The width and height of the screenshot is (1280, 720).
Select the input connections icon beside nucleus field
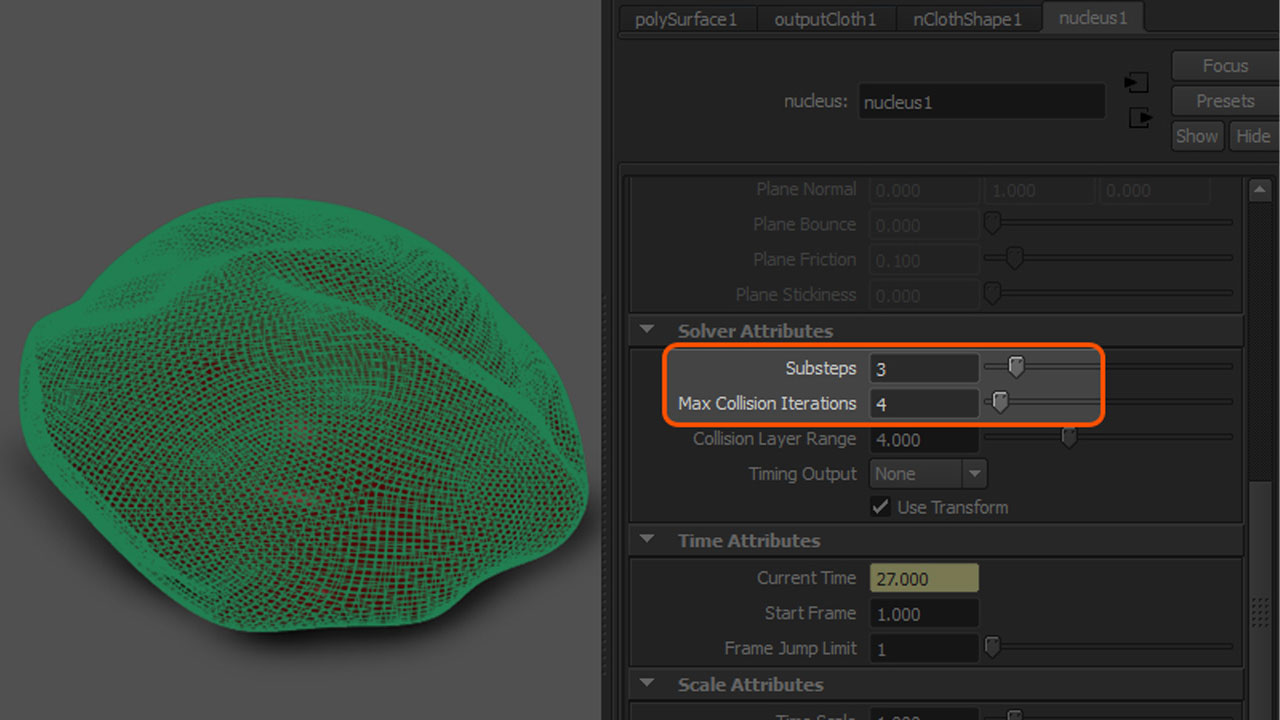click(1137, 83)
